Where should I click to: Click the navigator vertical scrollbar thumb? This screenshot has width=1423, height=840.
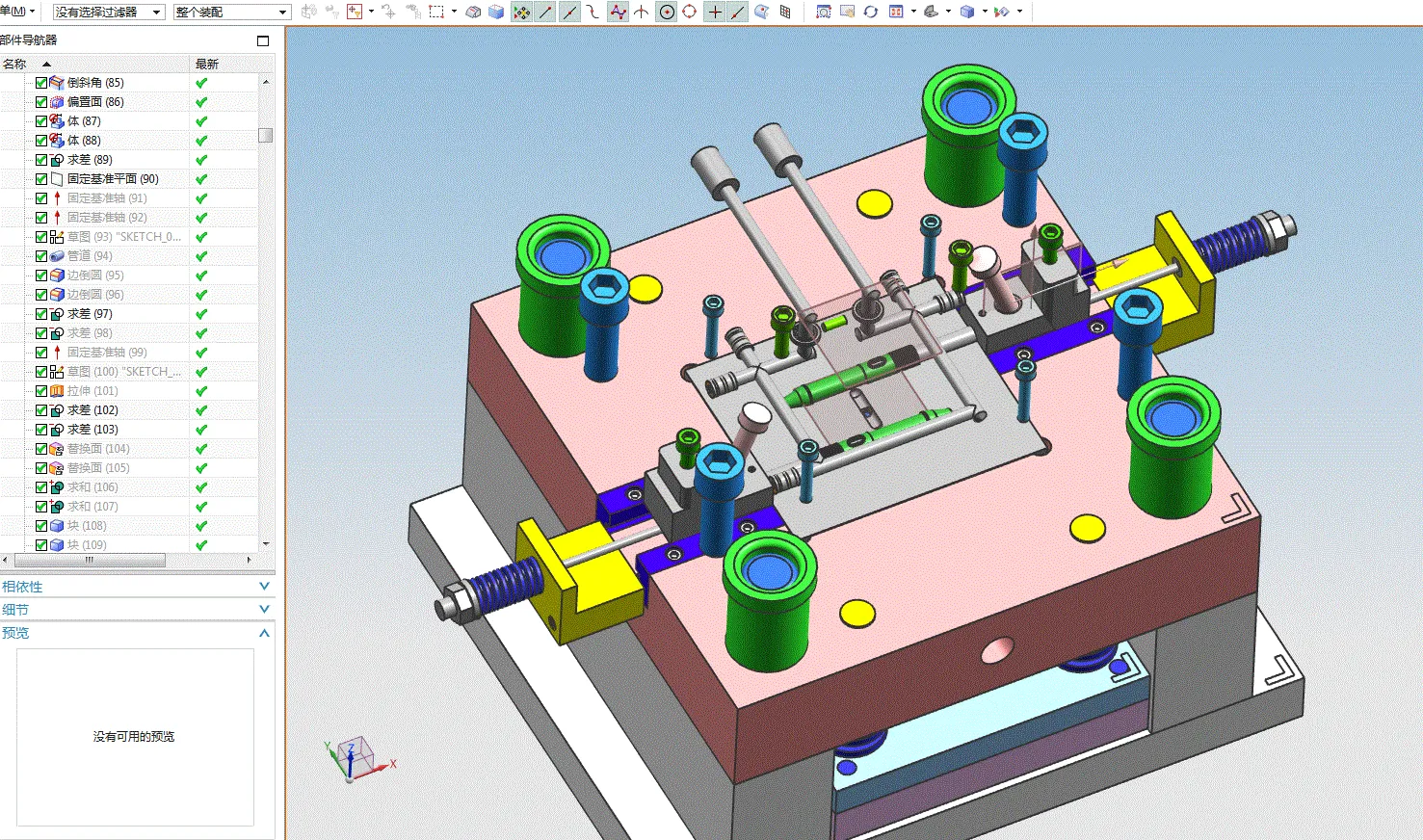[x=266, y=135]
